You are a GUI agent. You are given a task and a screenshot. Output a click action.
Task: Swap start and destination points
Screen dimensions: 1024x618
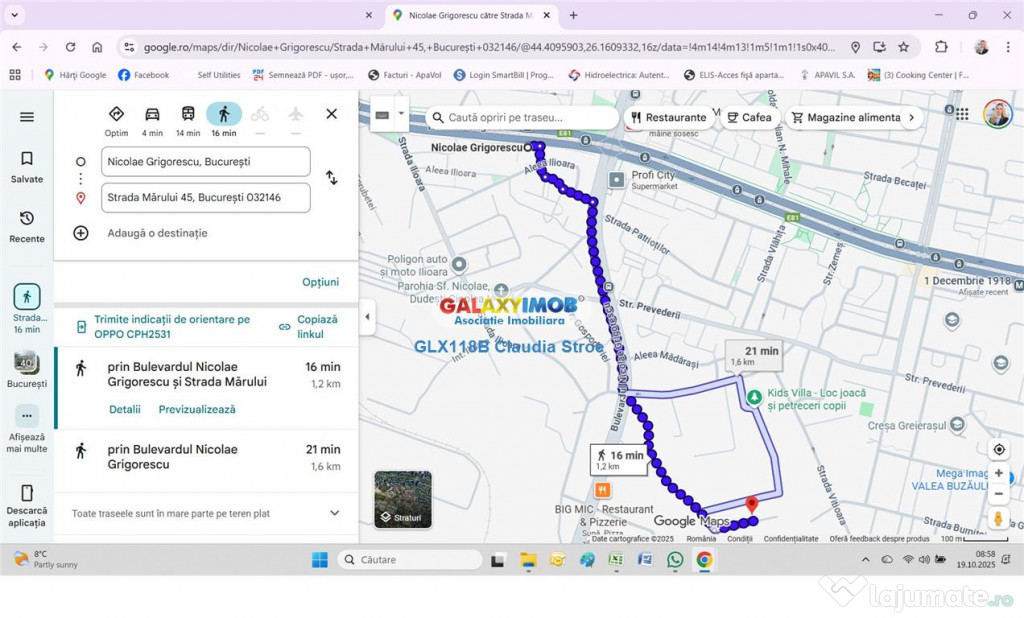(x=331, y=178)
